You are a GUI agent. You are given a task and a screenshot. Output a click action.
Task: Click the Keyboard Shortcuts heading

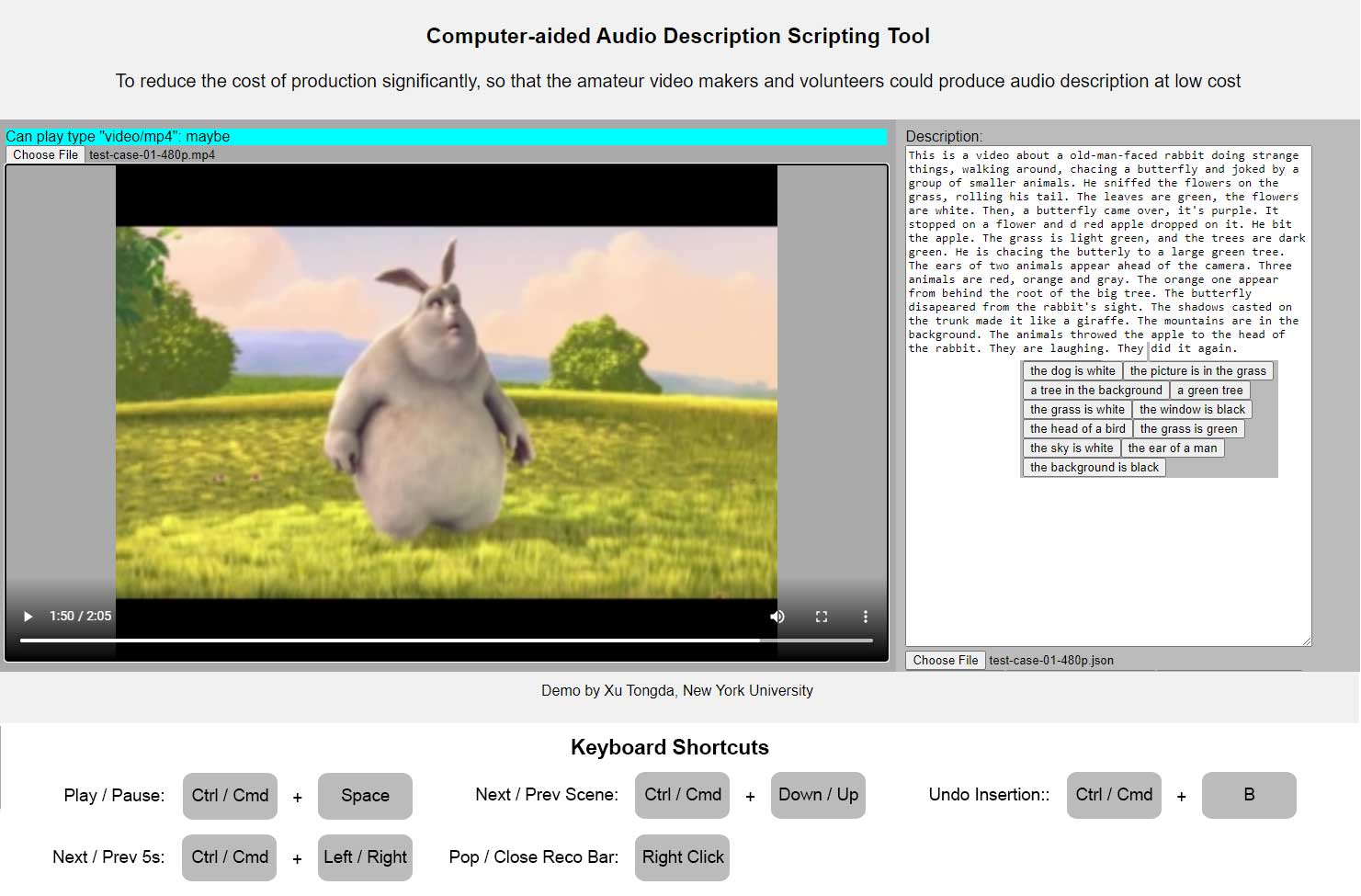(670, 747)
